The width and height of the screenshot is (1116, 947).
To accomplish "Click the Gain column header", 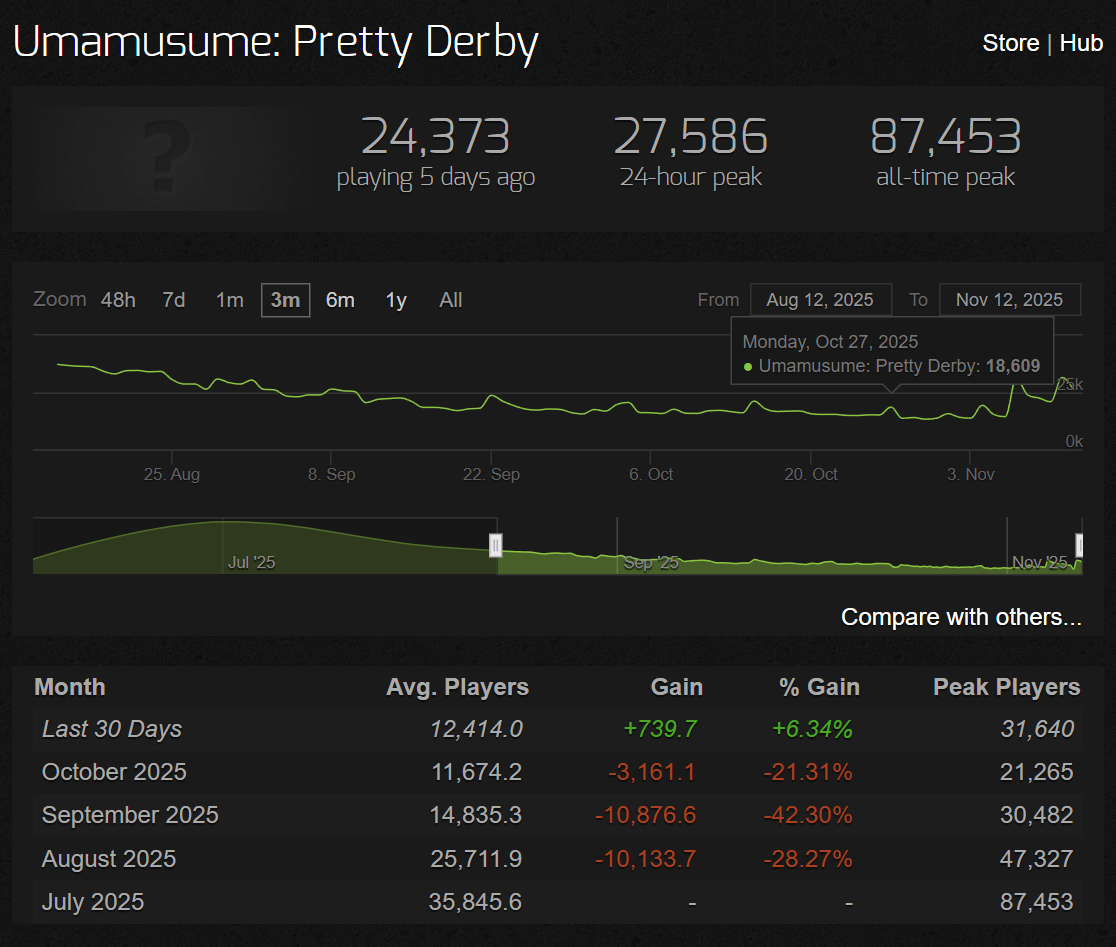I will (x=676, y=687).
